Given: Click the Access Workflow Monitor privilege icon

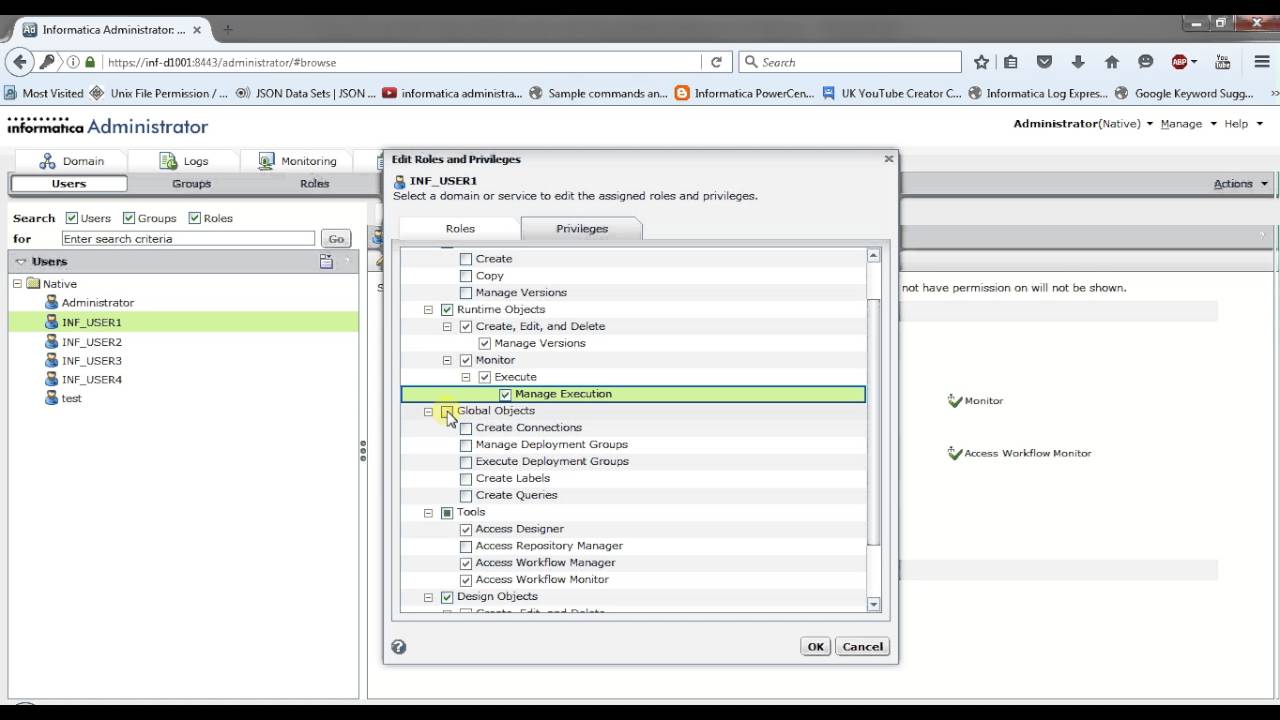Looking at the screenshot, I should (x=954, y=453).
